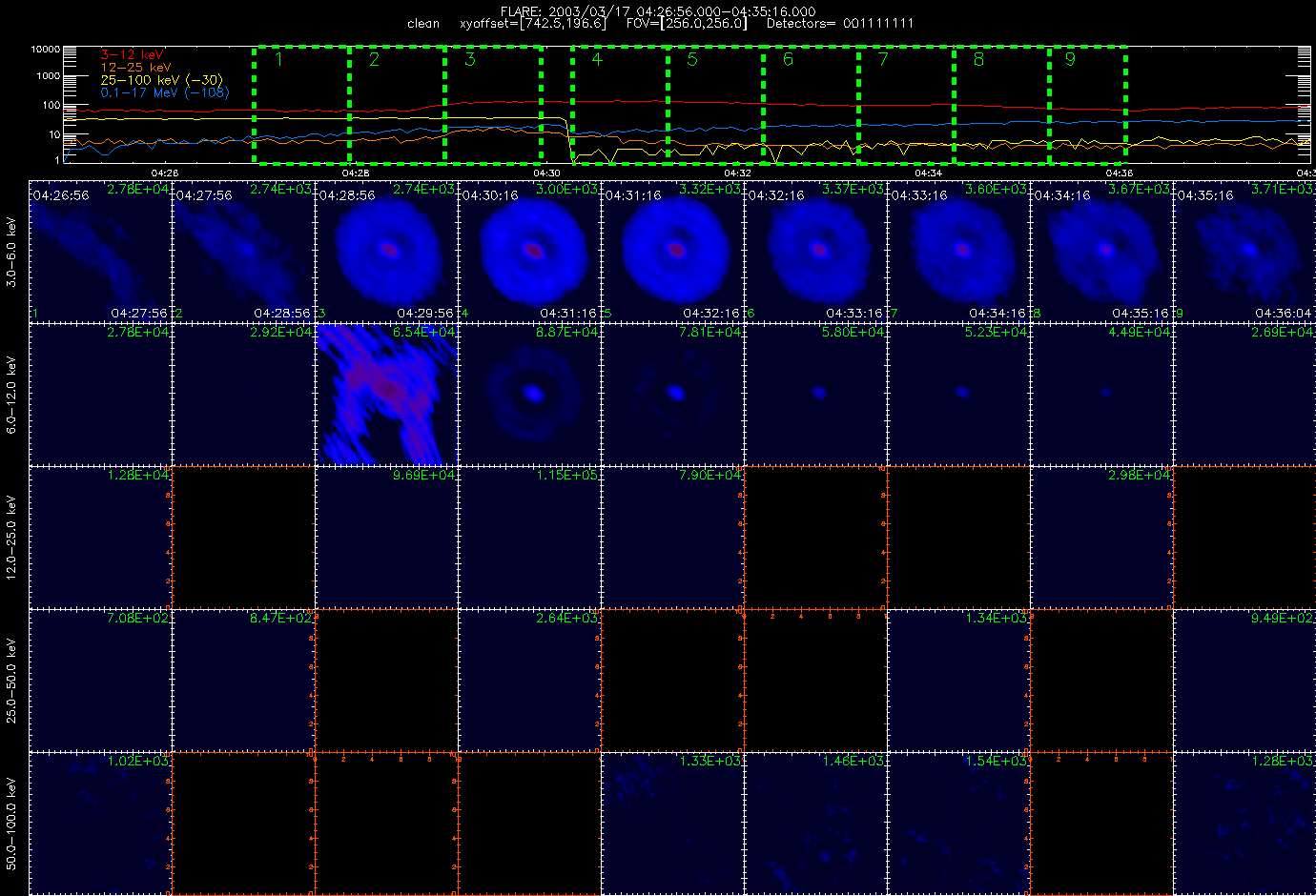Select interval 6 marker on the light curve
1316x896 pixels.
click(788, 59)
